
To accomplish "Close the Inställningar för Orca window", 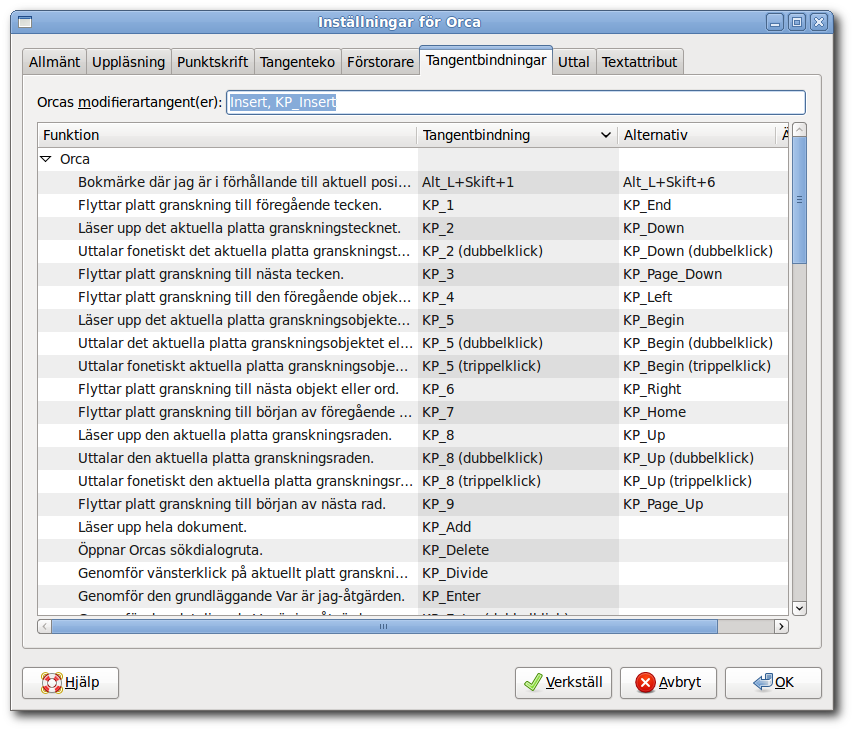I will [819, 22].
